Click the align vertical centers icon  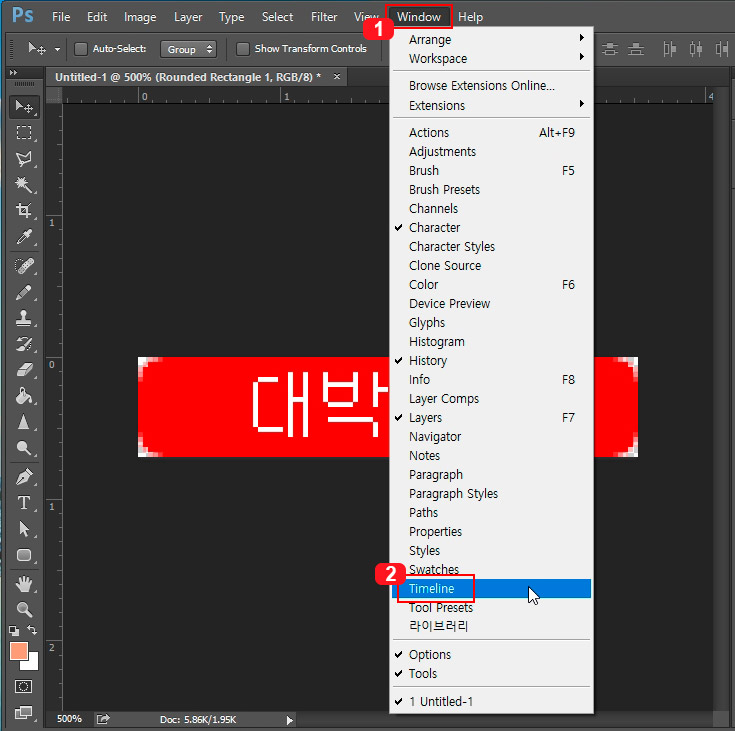[x=609, y=49]
